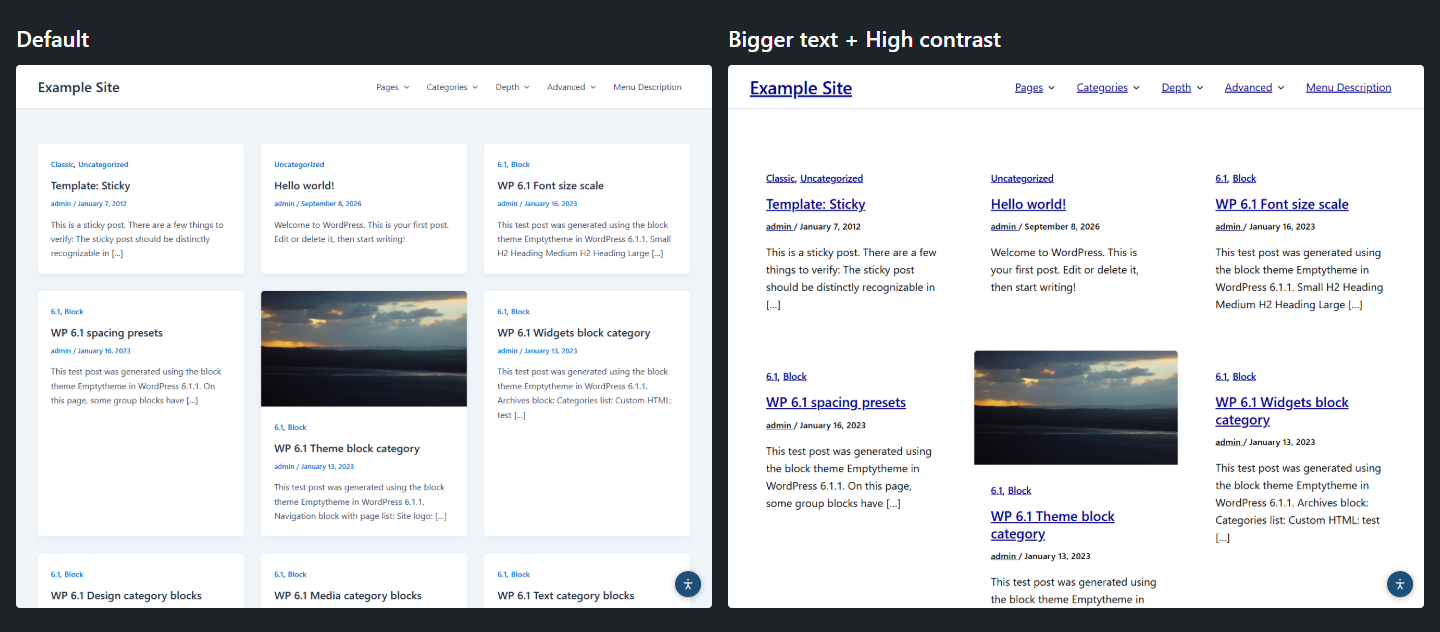Open WP 6.1 Theme block category in Default panel

pyautogui.click(x=347, y=448)
